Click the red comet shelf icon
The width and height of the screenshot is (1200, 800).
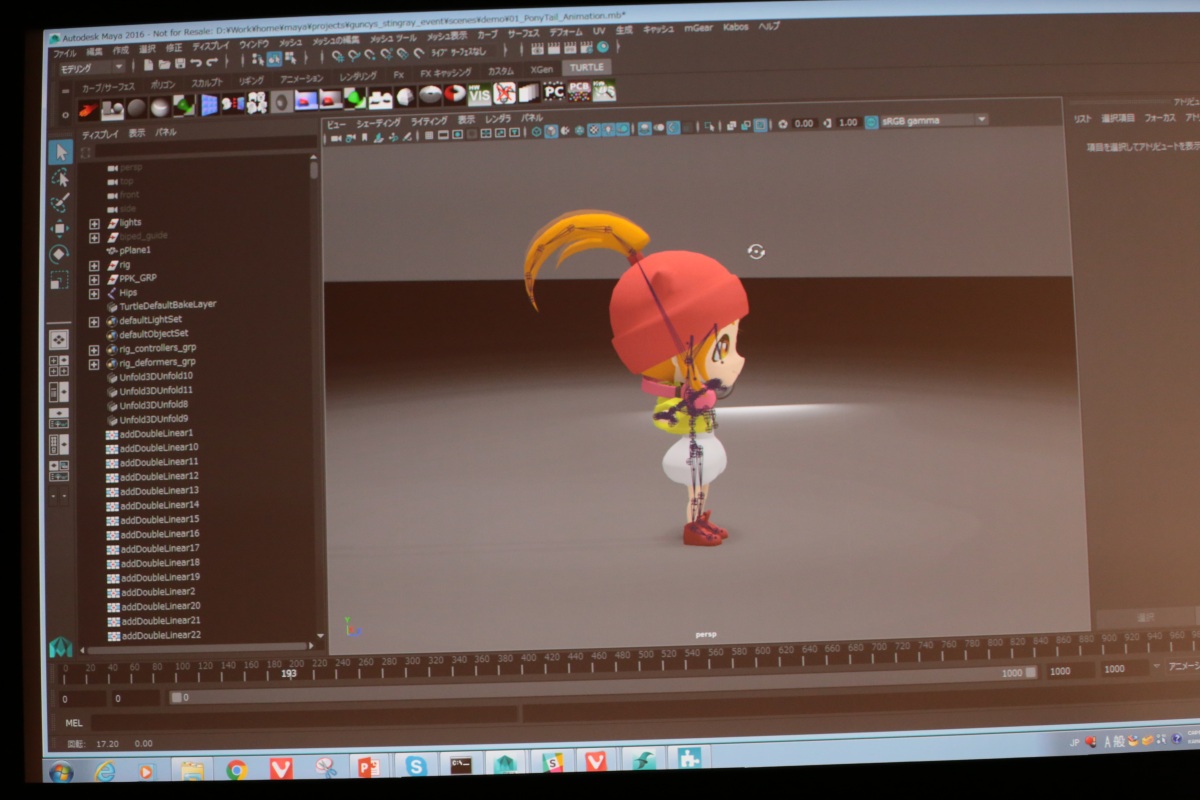coord(88,109)
